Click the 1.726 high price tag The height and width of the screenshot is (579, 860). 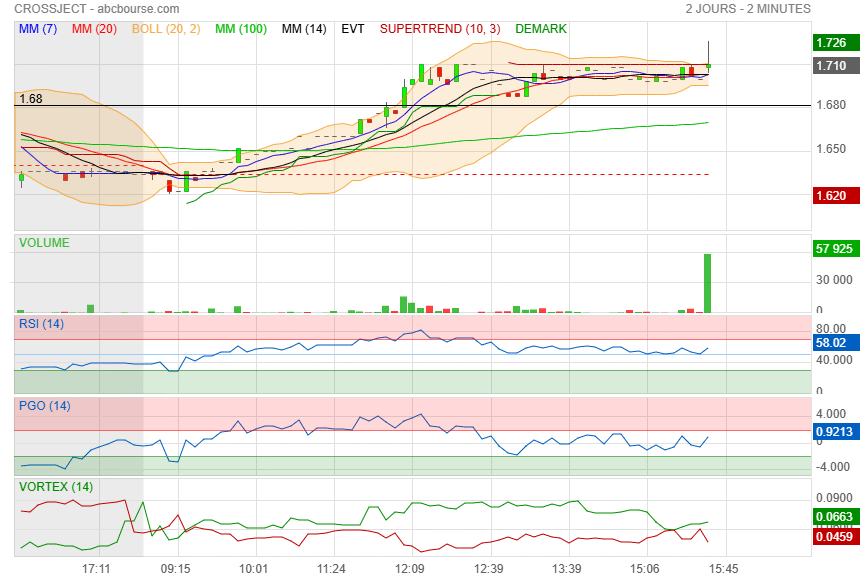pos(836,43)
